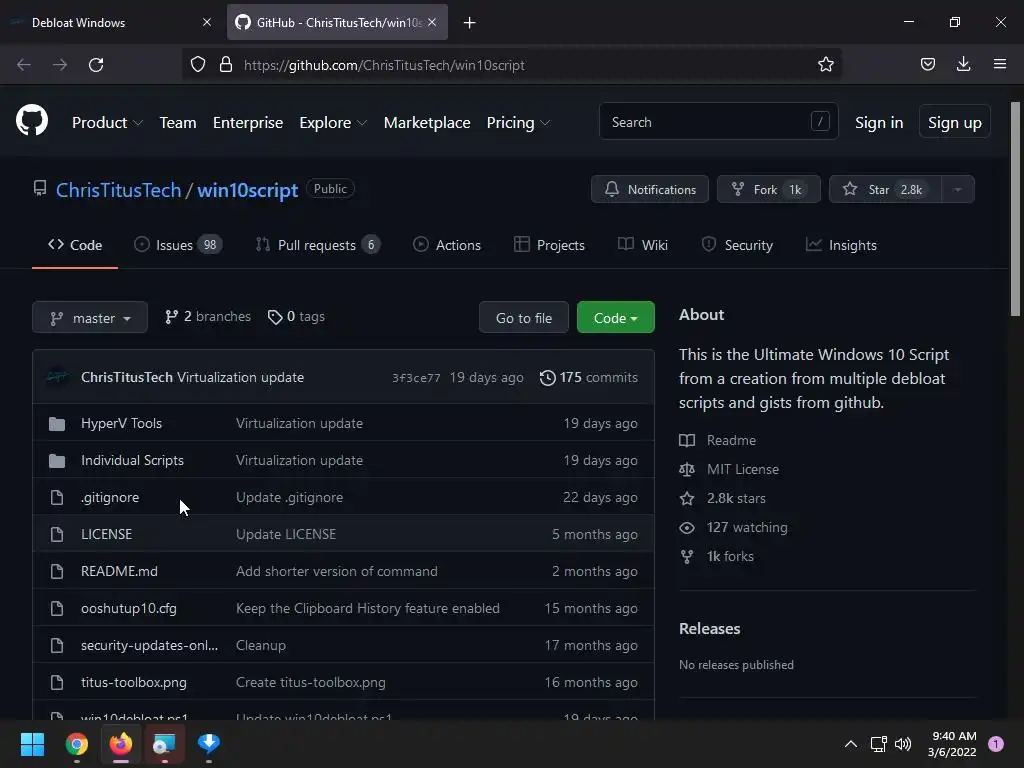Star the repository
Viewport: 1024px width, 768px height.
click(x=885, y=189)
